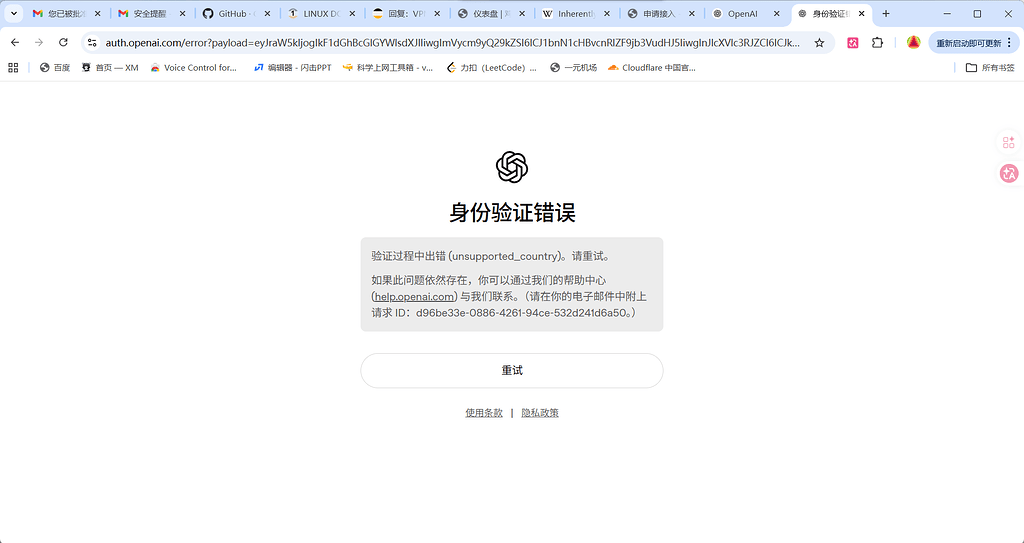Click the 请求 ID text line
The height and width of the screenshot is (543, 1024).
pos(504,313)
